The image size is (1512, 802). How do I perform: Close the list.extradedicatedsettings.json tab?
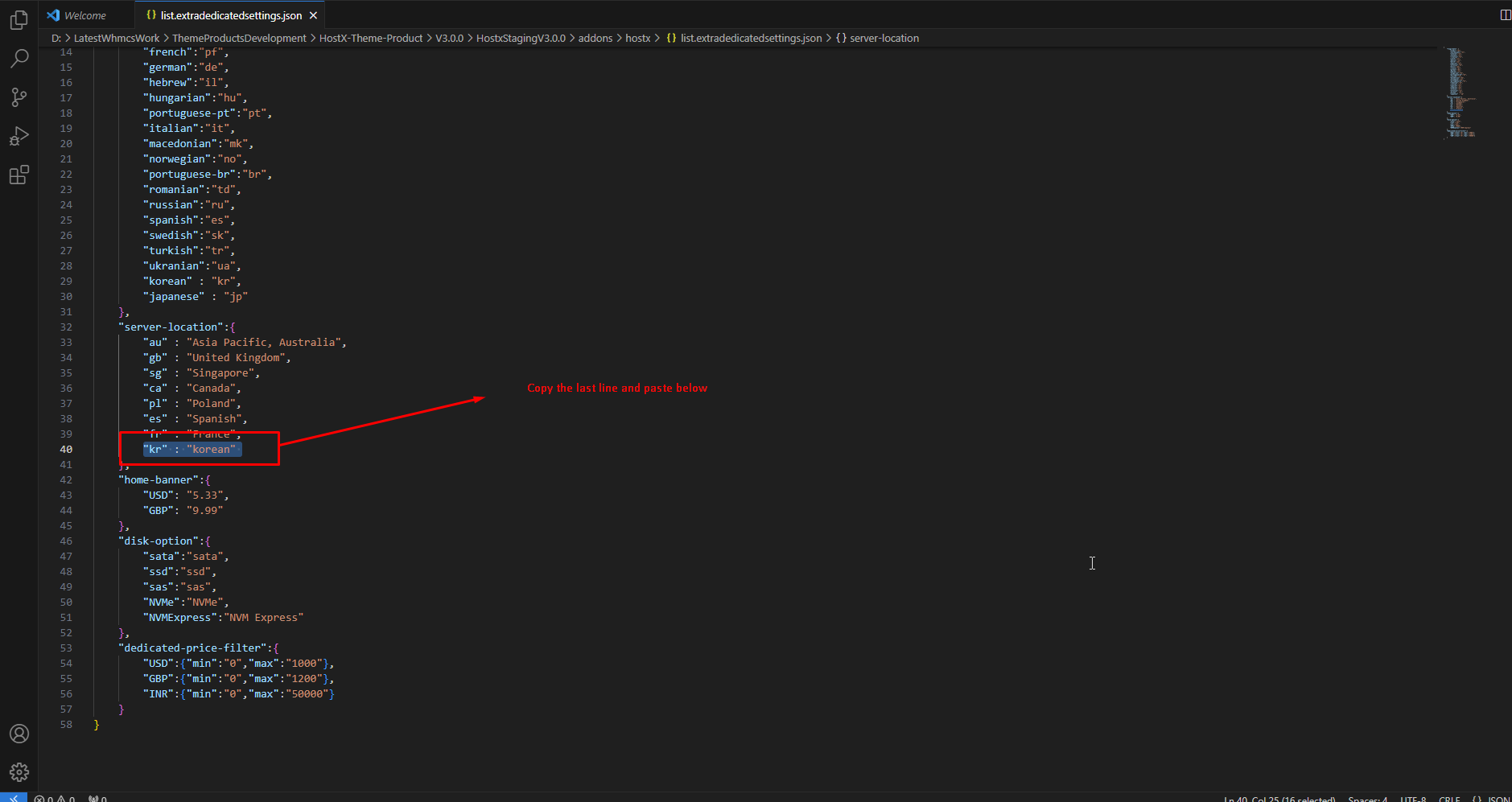coord(313,15)
